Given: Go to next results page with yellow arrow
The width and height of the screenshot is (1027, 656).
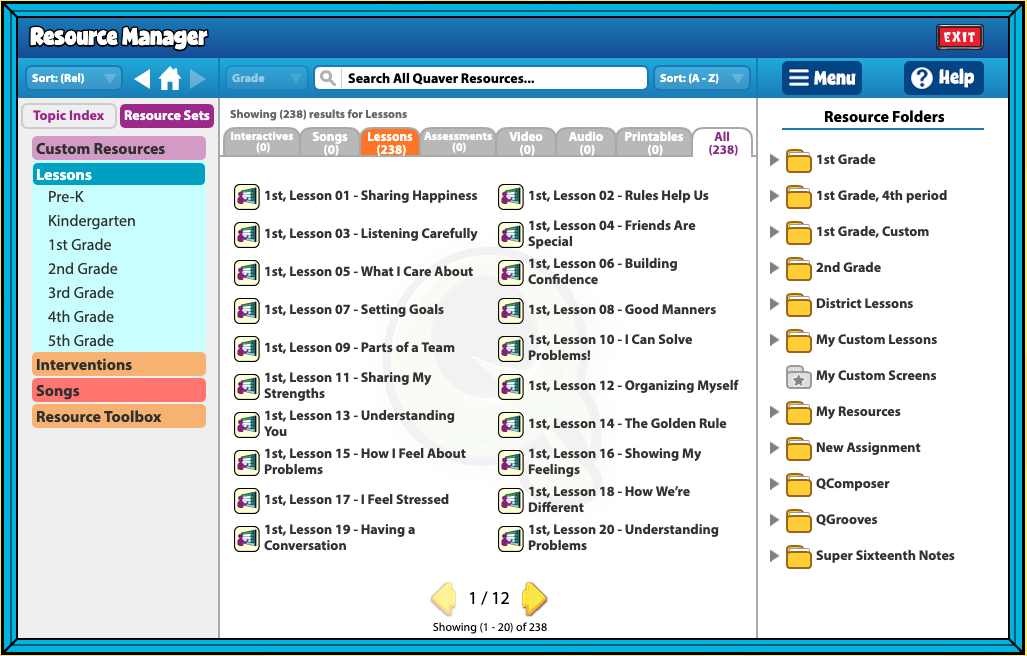Looking at the screenshot, I should [x=534, y=598].
